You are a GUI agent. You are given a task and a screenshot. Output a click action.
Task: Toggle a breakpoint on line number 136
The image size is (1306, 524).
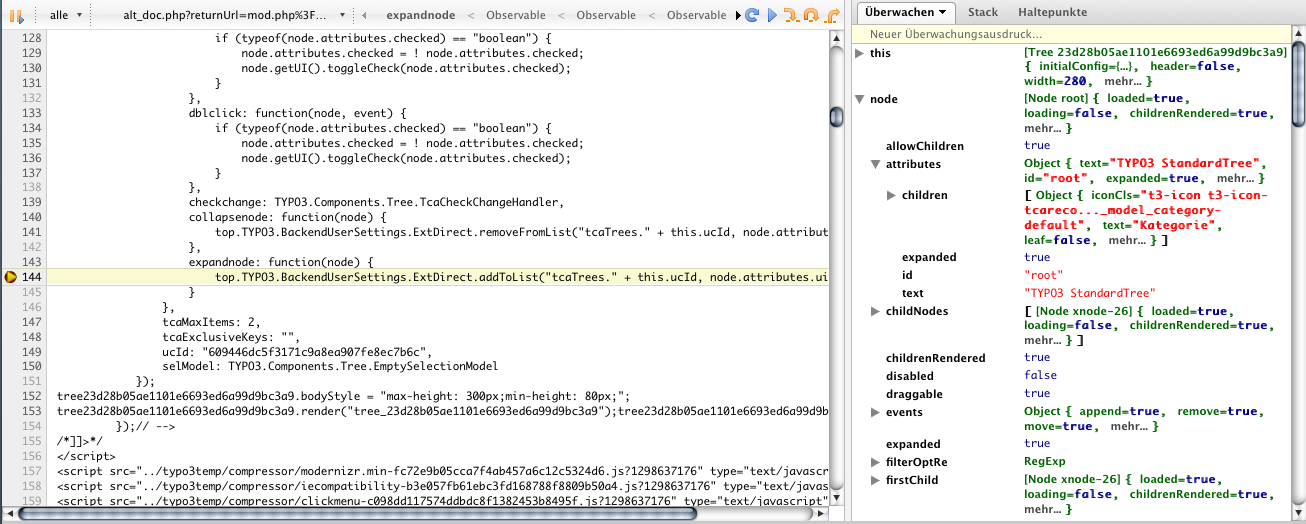33,158
